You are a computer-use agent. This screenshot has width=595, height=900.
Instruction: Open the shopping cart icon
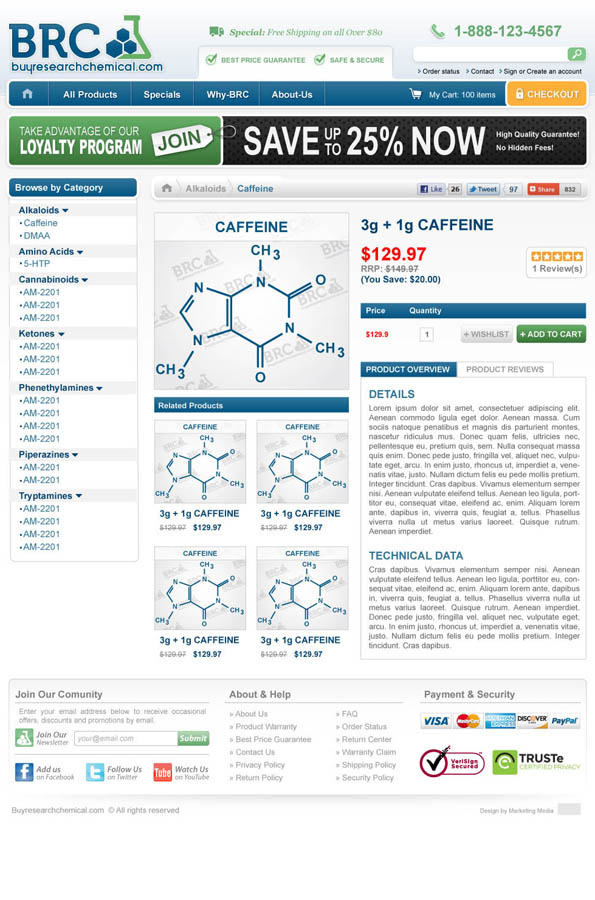click(415, 94)
